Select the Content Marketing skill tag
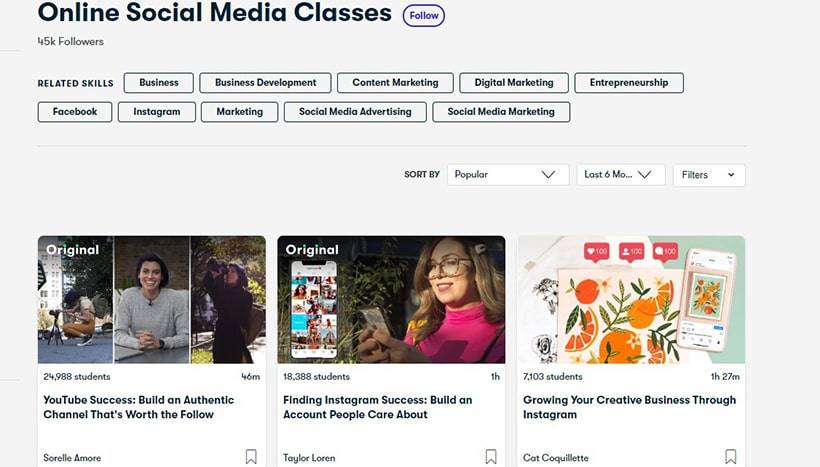The width and height of the screenshot is (820, 467). (x=395, y=83)
